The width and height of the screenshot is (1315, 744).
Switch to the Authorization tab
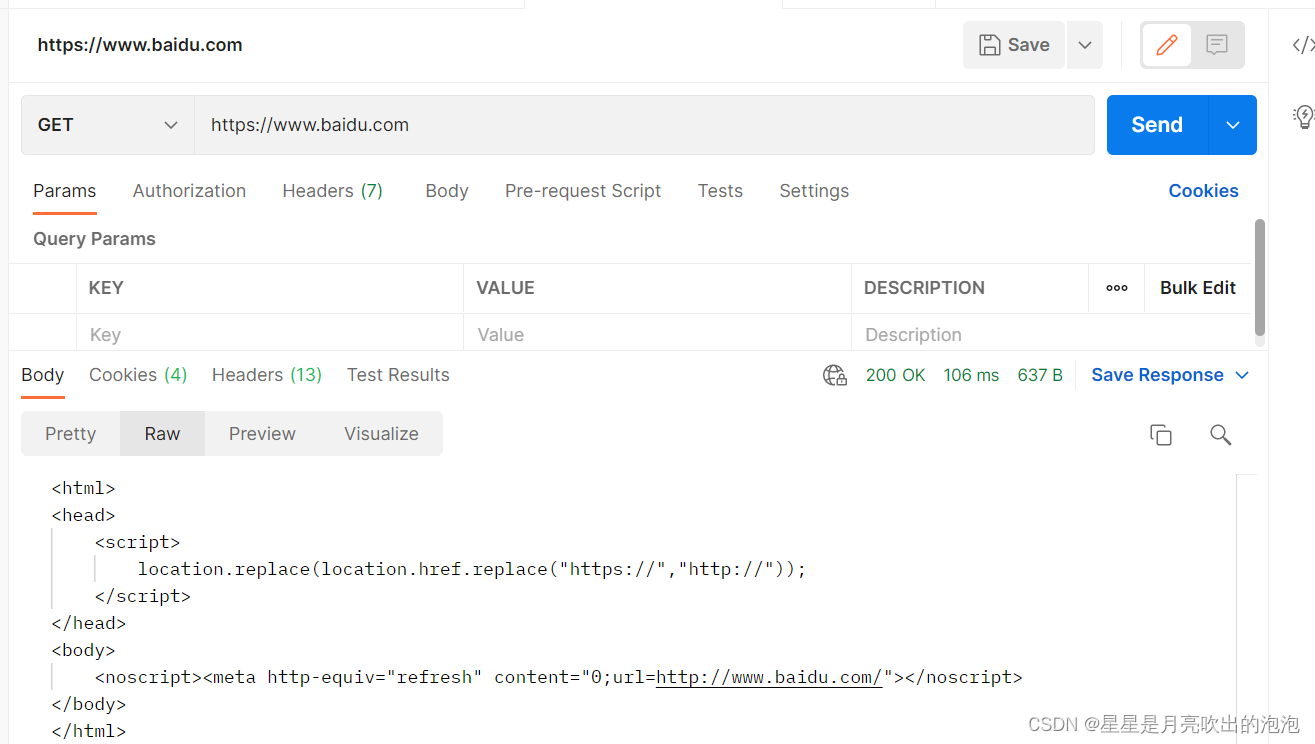189,191
